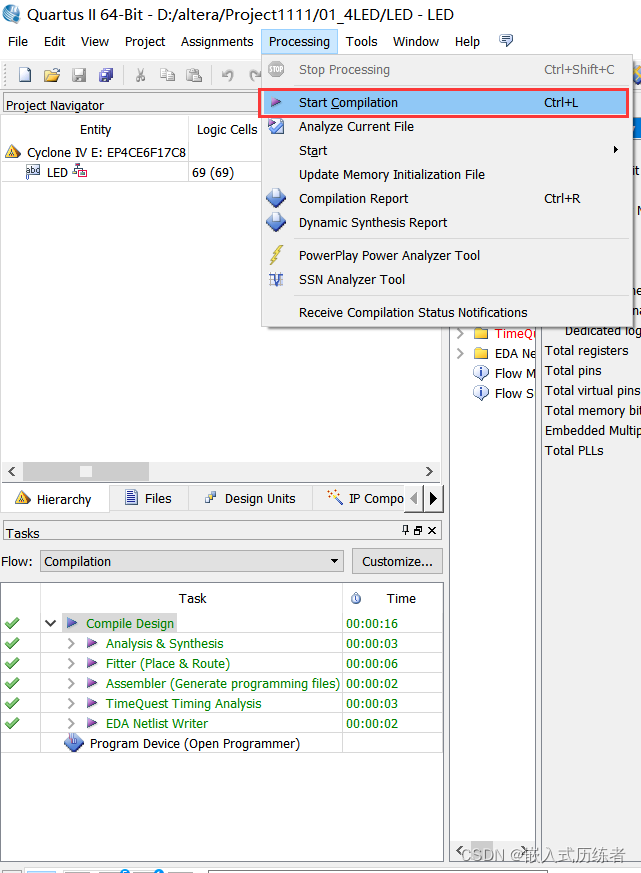Open Compilation Report from the menu

coord(353,198)
